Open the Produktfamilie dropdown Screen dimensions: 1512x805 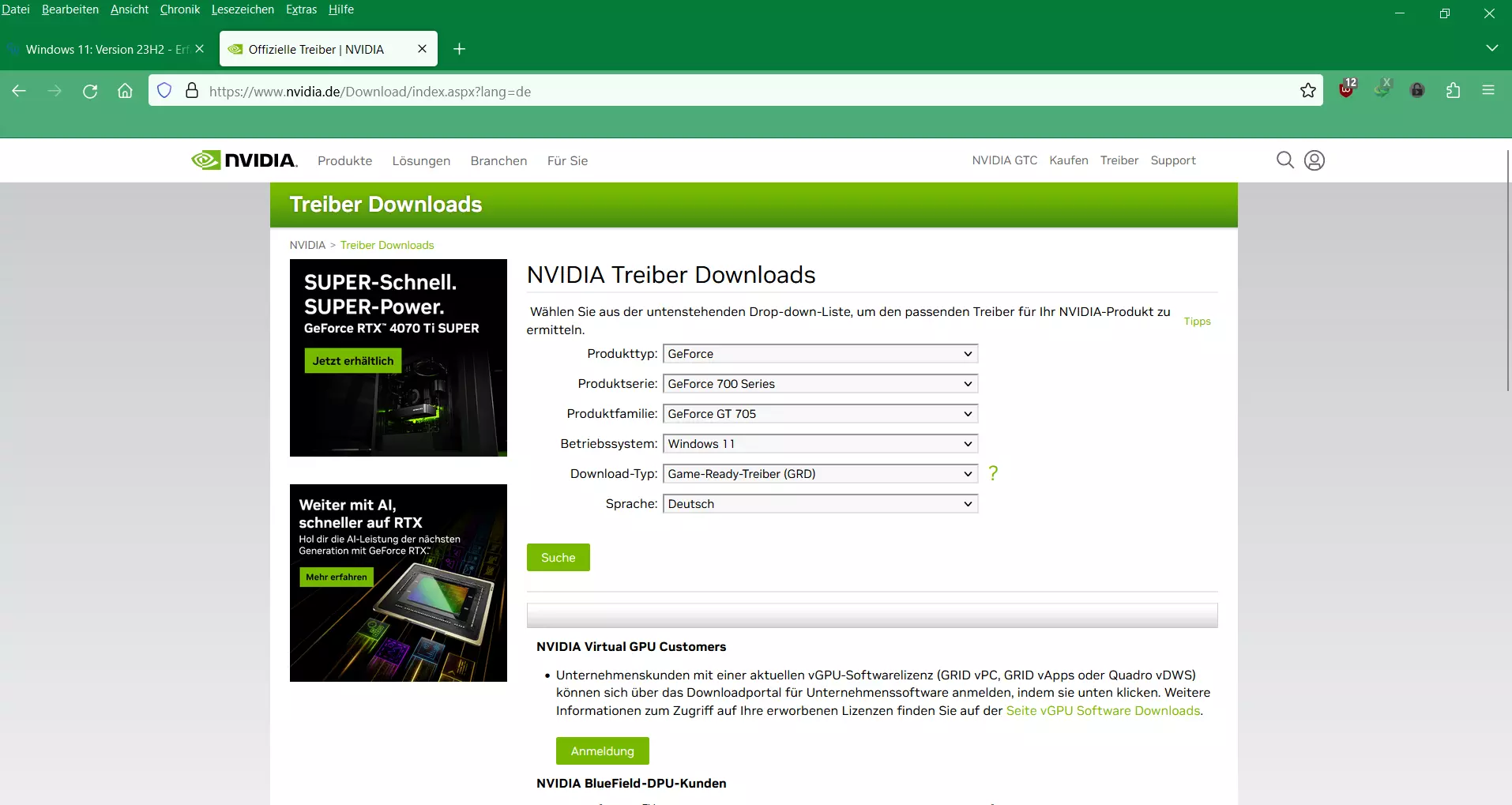[821, 414]
